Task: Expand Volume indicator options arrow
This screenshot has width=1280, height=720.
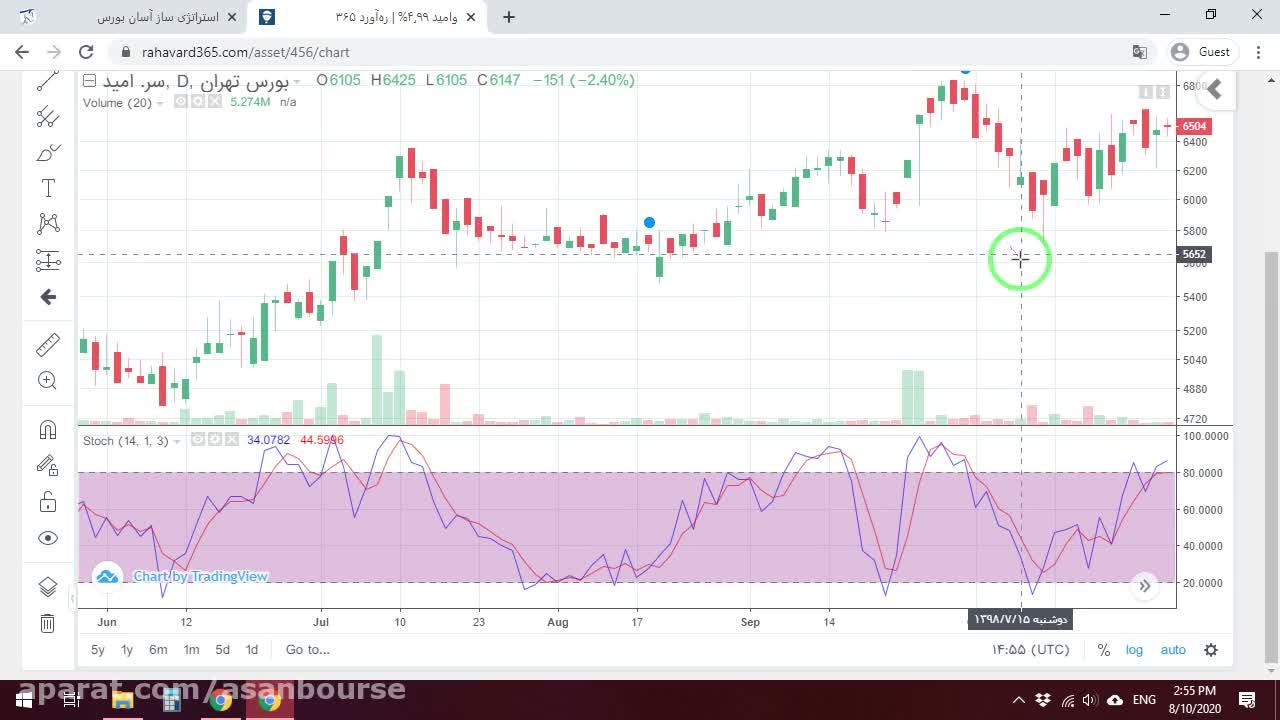Action: click(x=161, y=103)
